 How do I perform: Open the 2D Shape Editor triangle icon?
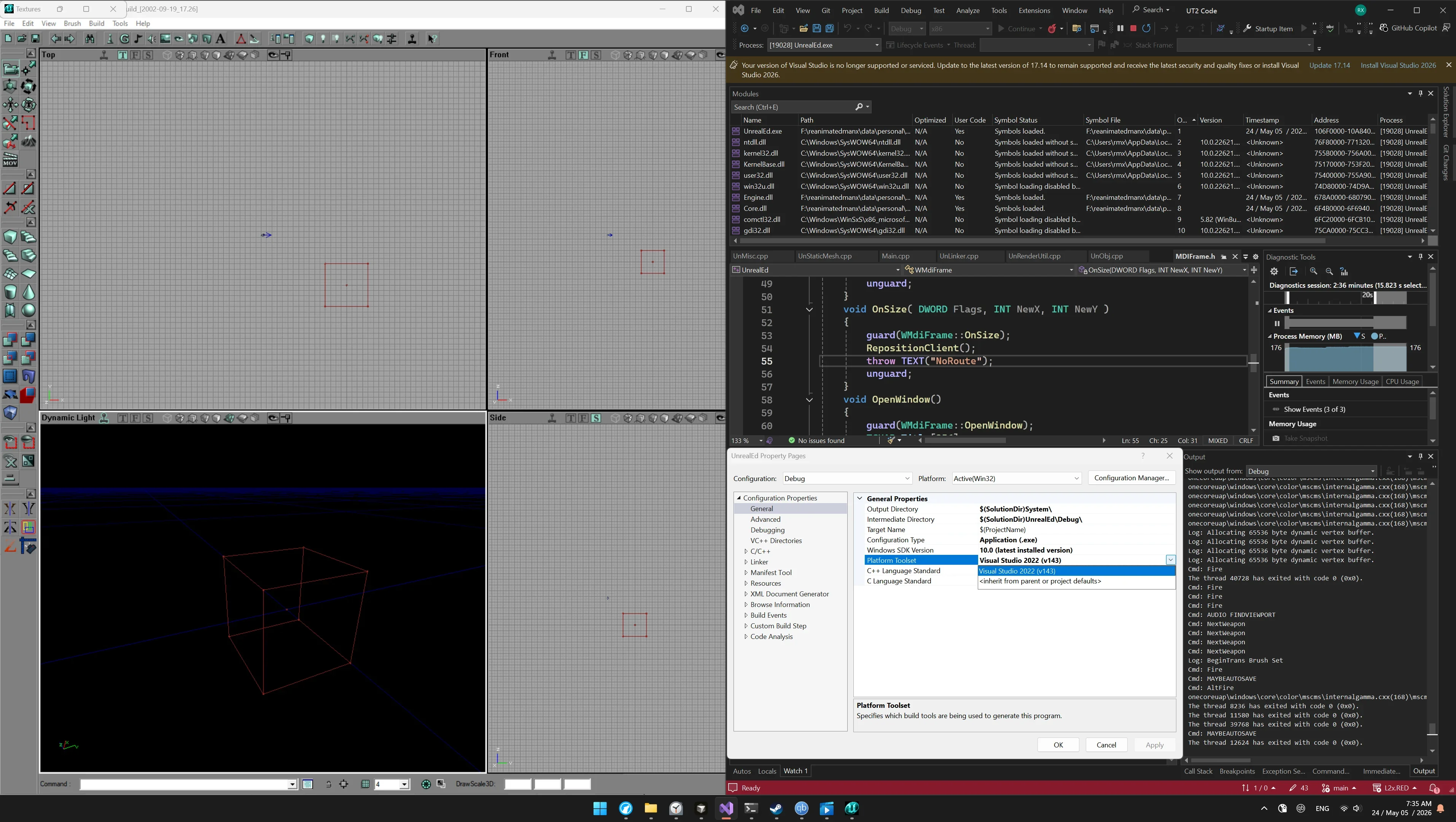241,39
